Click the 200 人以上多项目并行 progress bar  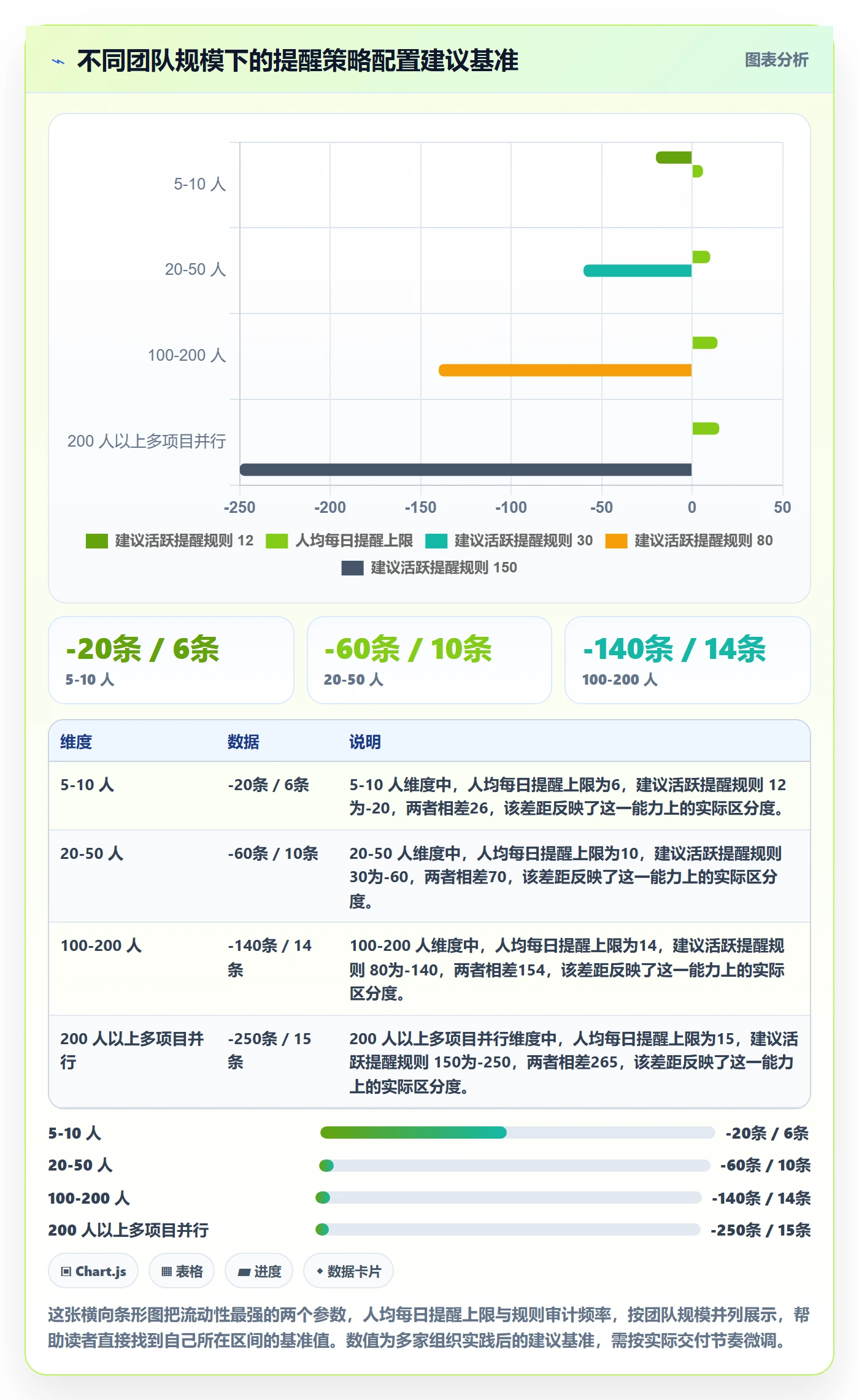click(507, 1229)
